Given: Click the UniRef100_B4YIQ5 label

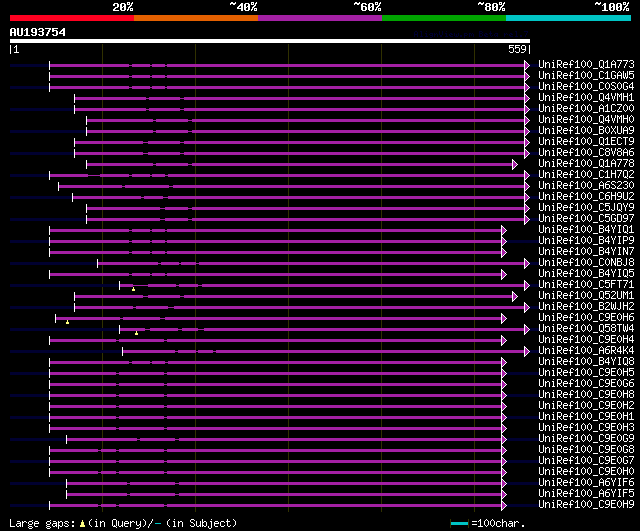Looking at the screenshot, I should pyautogui.click(x=586, y=274).
